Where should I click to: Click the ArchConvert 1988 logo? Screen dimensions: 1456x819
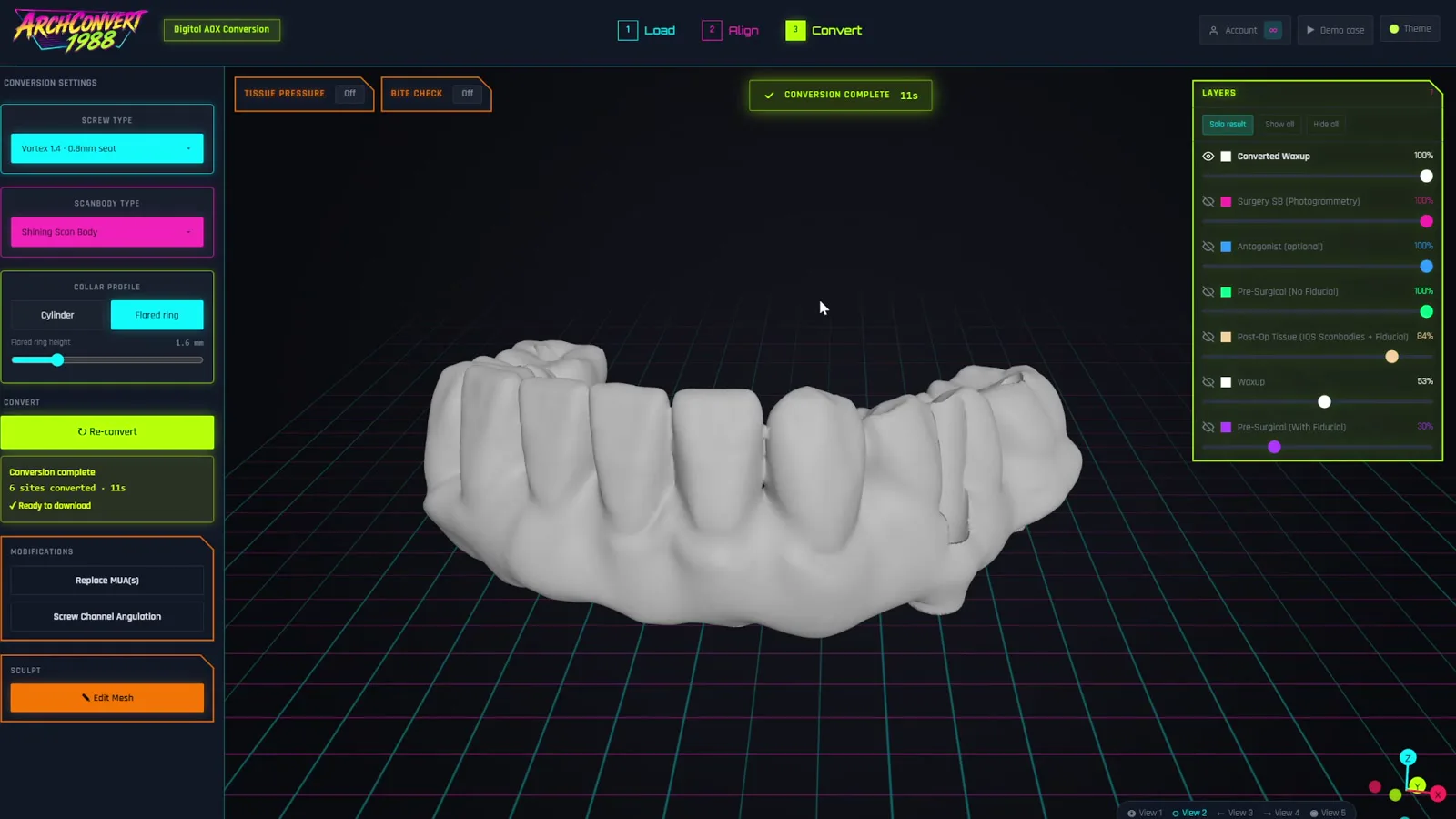click(x=80, y=31)
